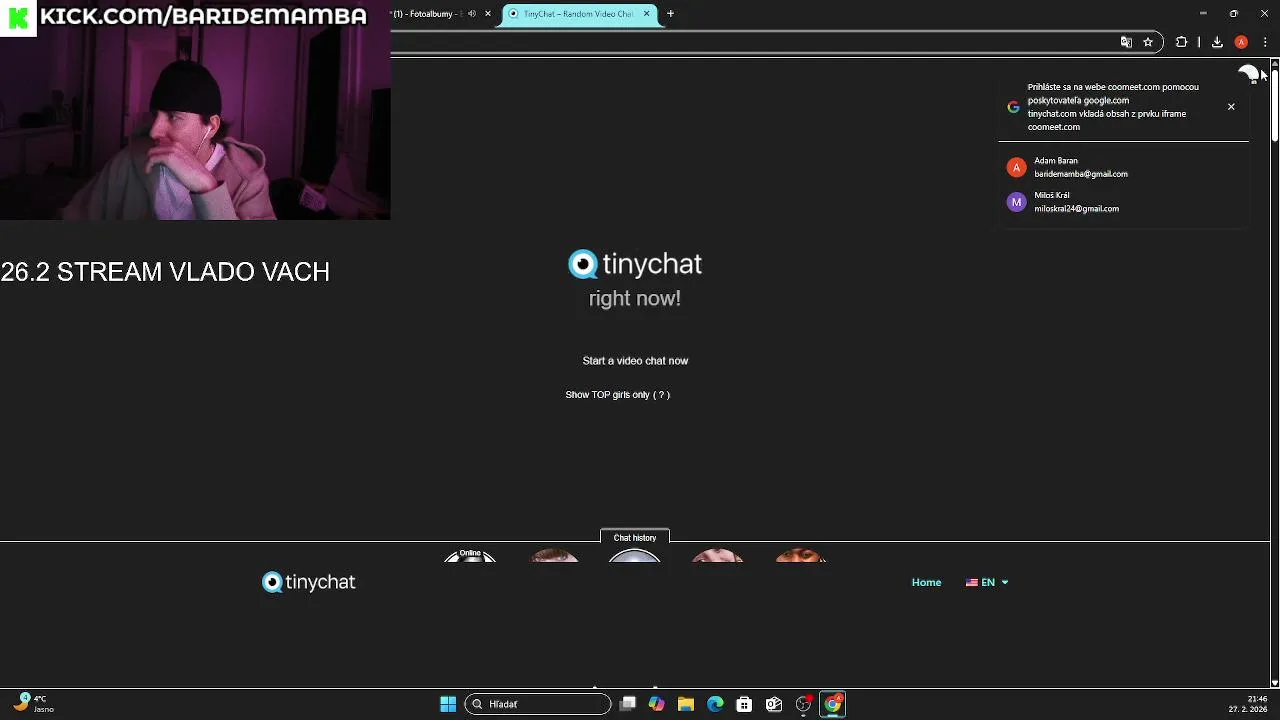Open the Copilot taskbar icon
The width and height of the screenshot is (1280, 720).
tap(656, 704)
